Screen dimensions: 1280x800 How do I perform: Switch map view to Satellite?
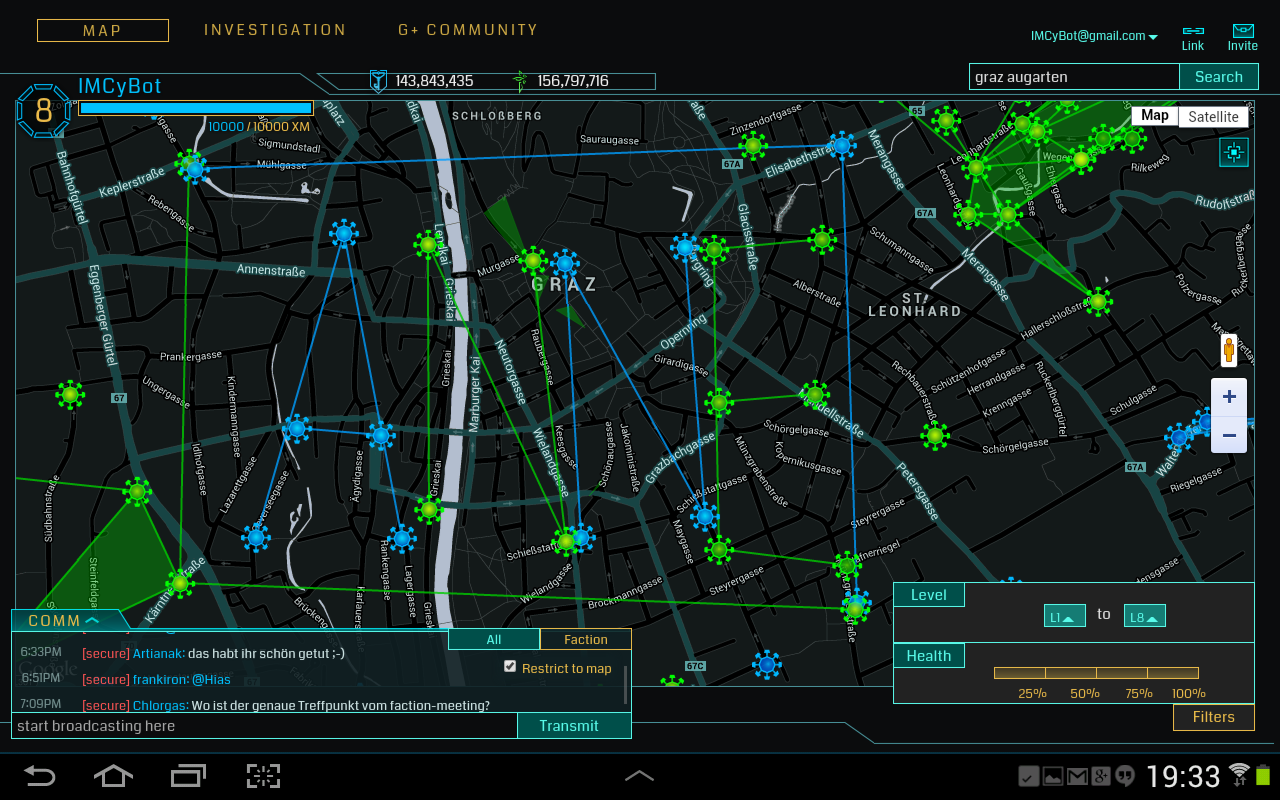tap(1214, 117)
